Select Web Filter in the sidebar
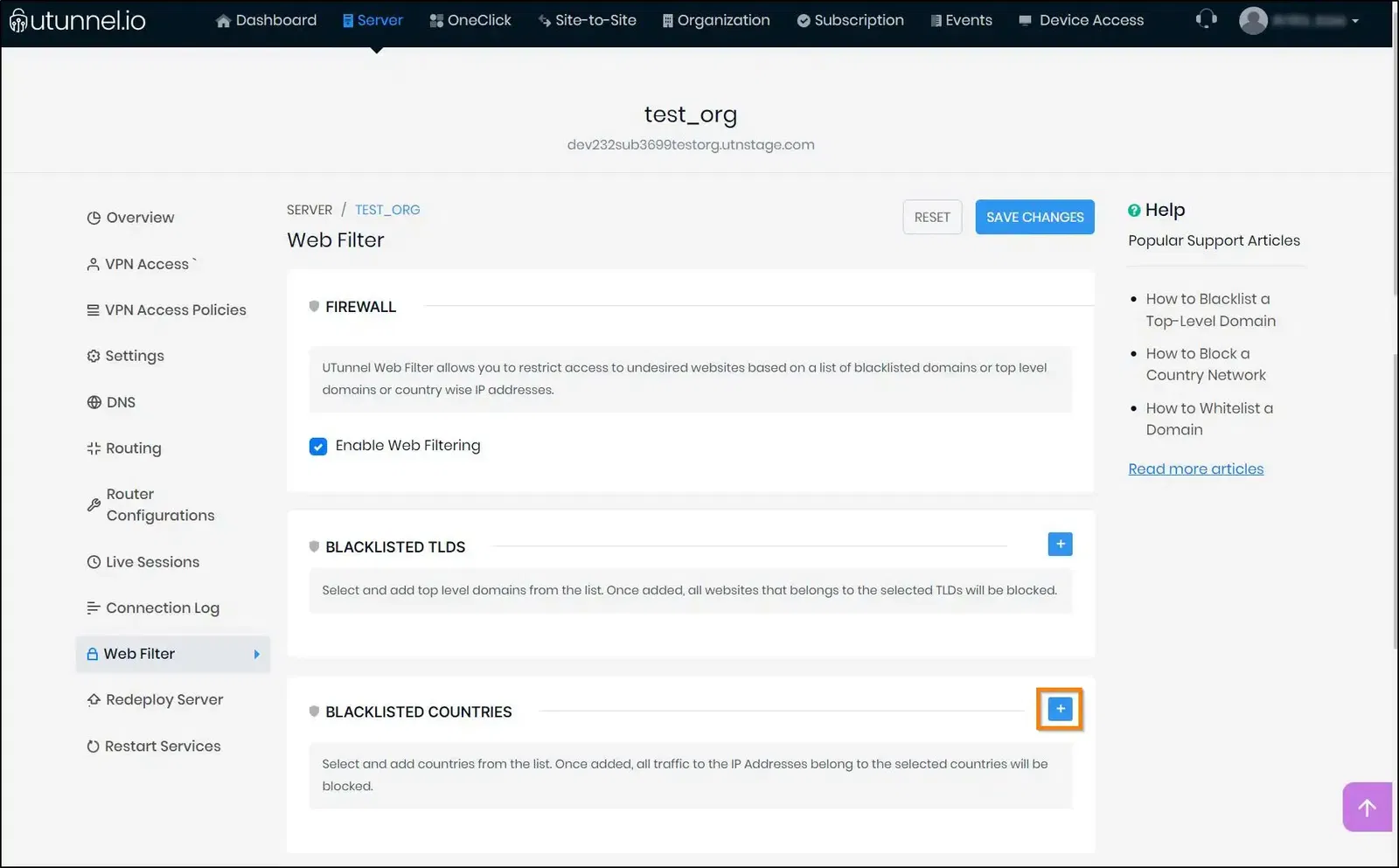This screenshot has width=1399, height=868. point(173,654)
